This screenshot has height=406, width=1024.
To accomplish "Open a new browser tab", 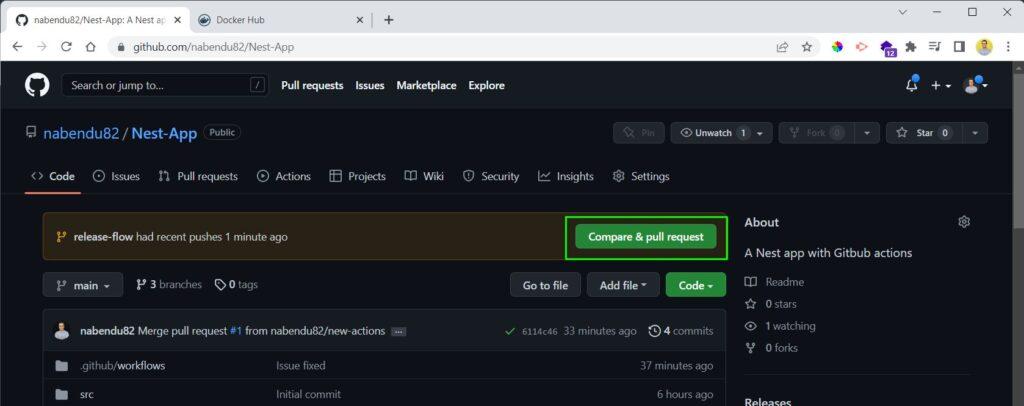I will 389,20.
